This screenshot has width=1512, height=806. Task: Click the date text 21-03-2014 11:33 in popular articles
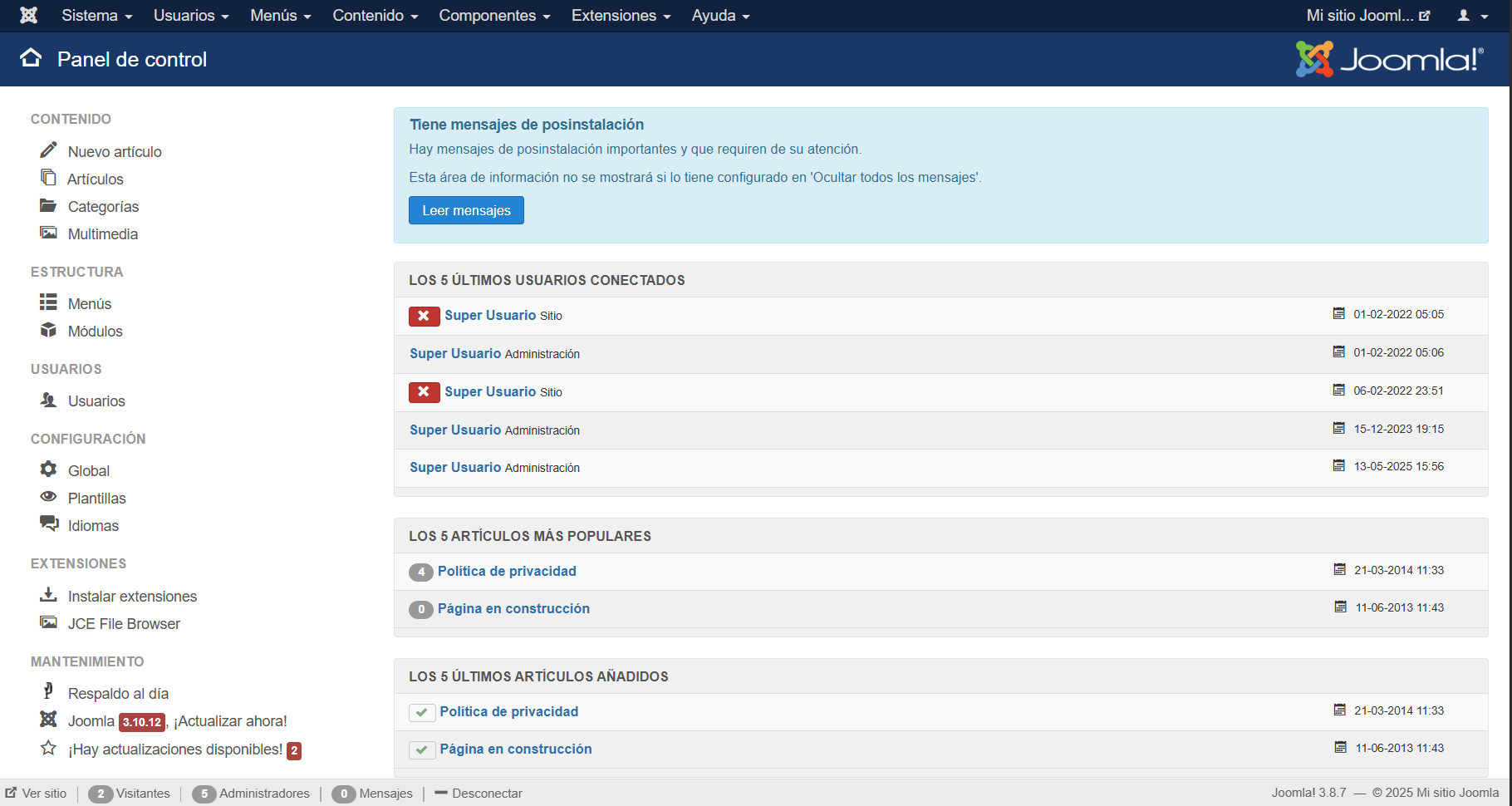pos(1399,571)
